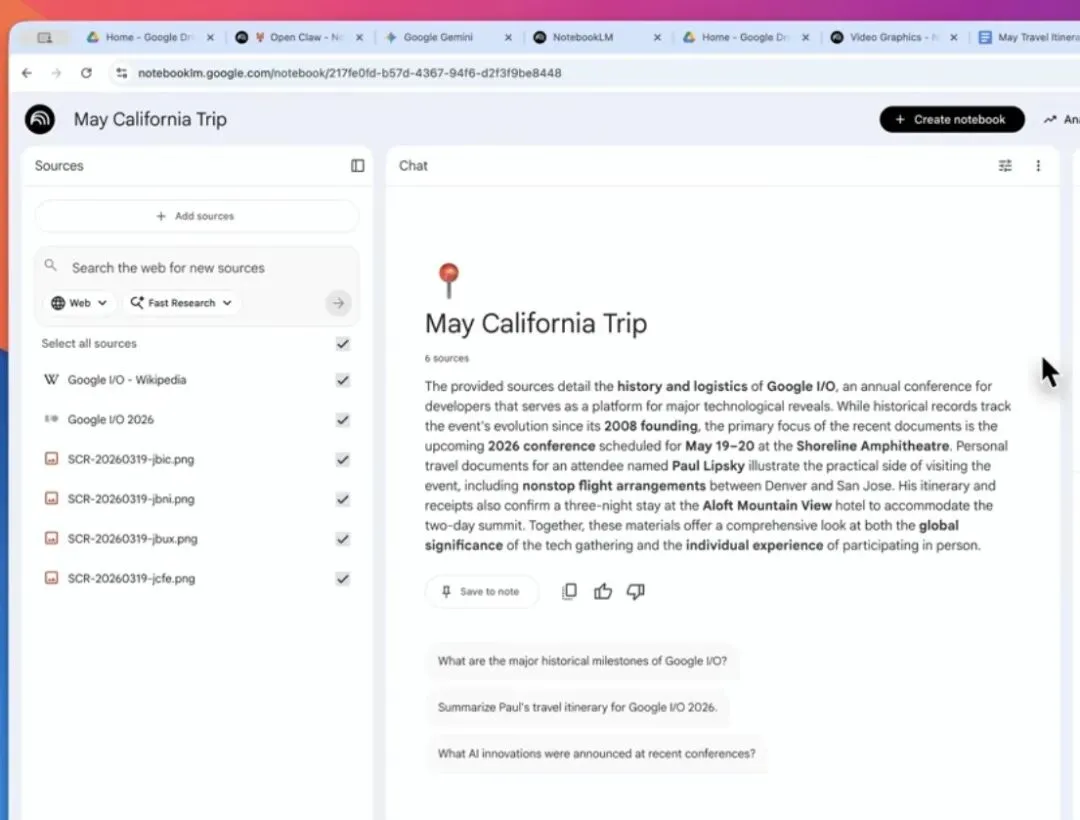
Task: Select Summarize Paul's travel itinerary suggestion
Action: click(x=577, y=707)
